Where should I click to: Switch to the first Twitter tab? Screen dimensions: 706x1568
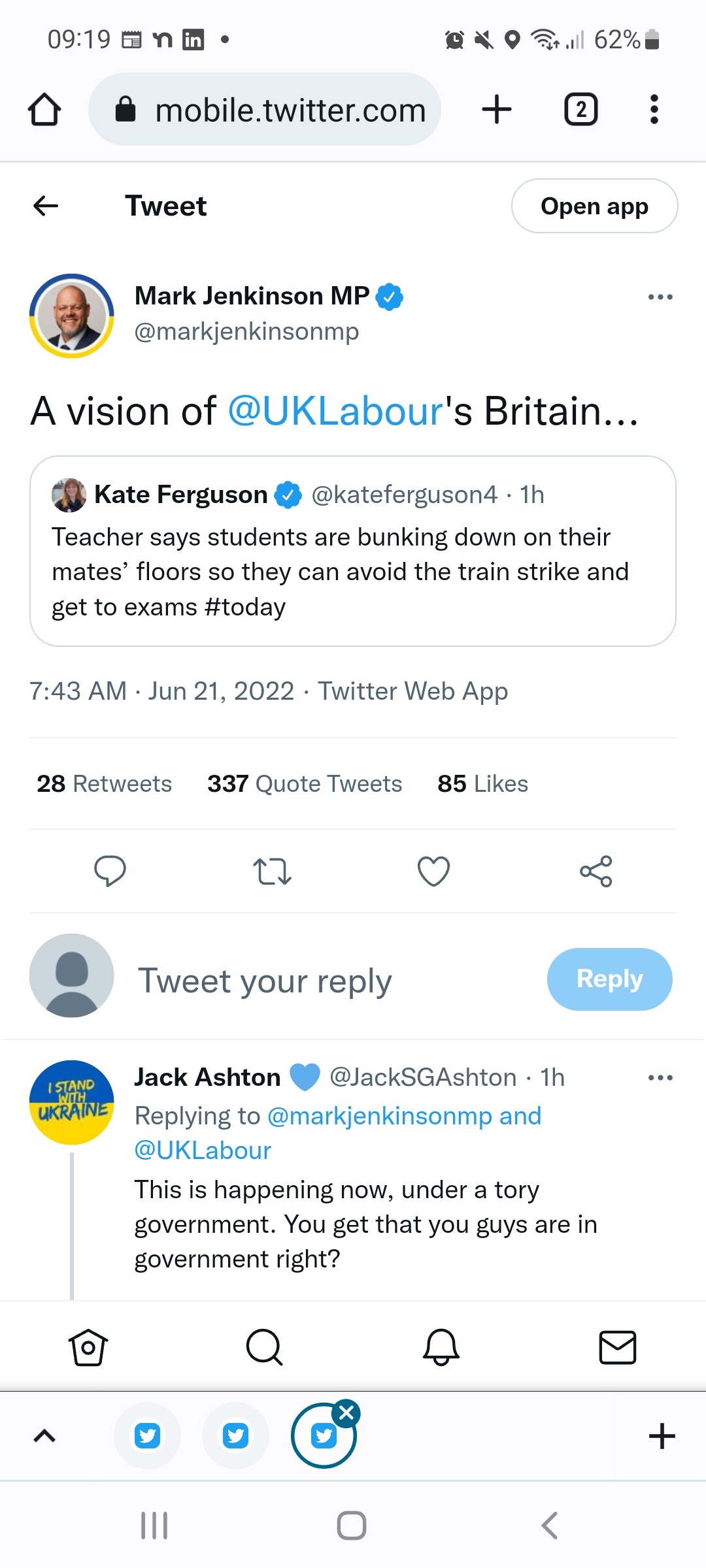(x=147, y=1435)
